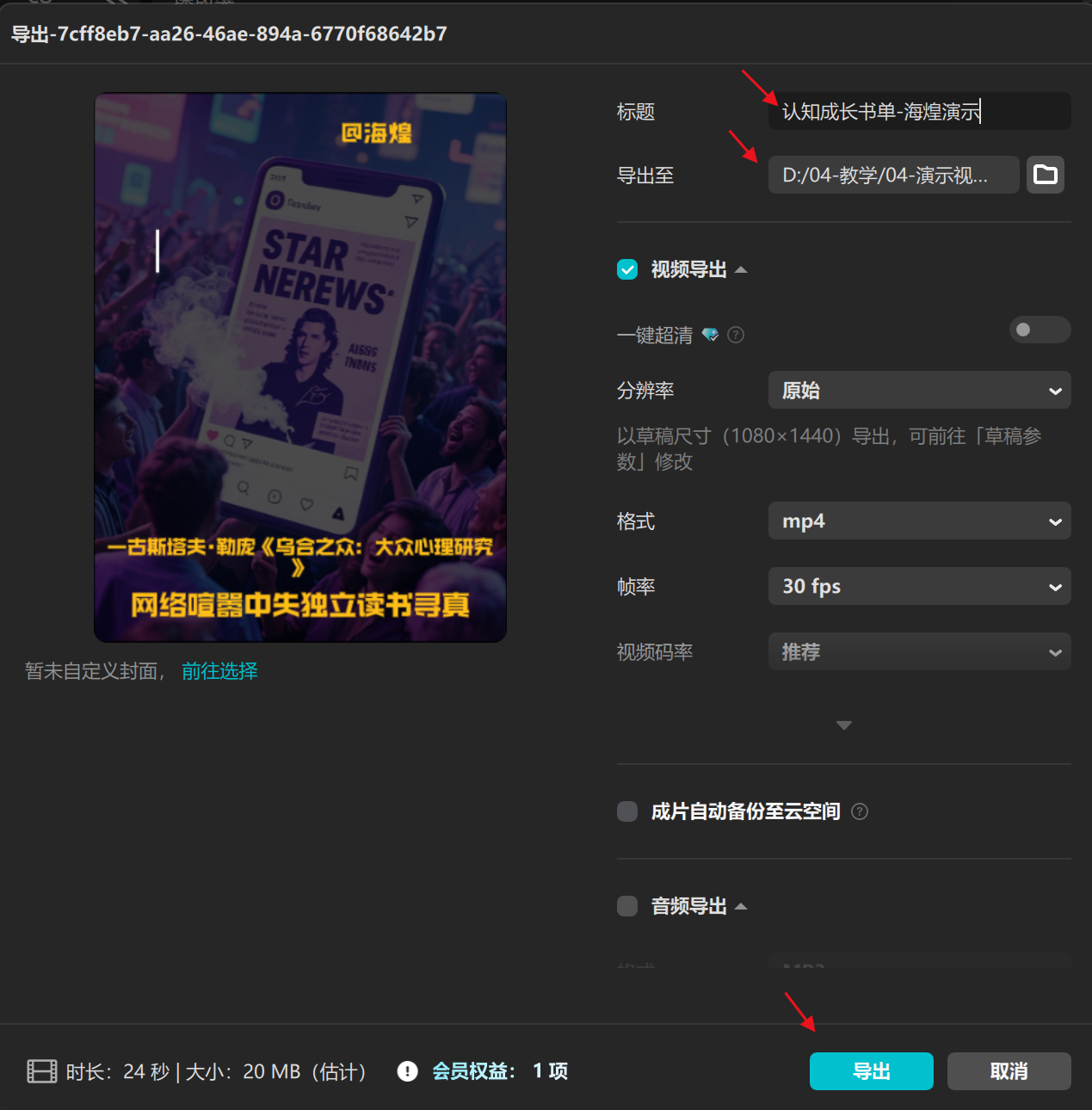Collapse the 视频导出 section chevron
Screen dimensions: 1092x1110
point(741,268)
